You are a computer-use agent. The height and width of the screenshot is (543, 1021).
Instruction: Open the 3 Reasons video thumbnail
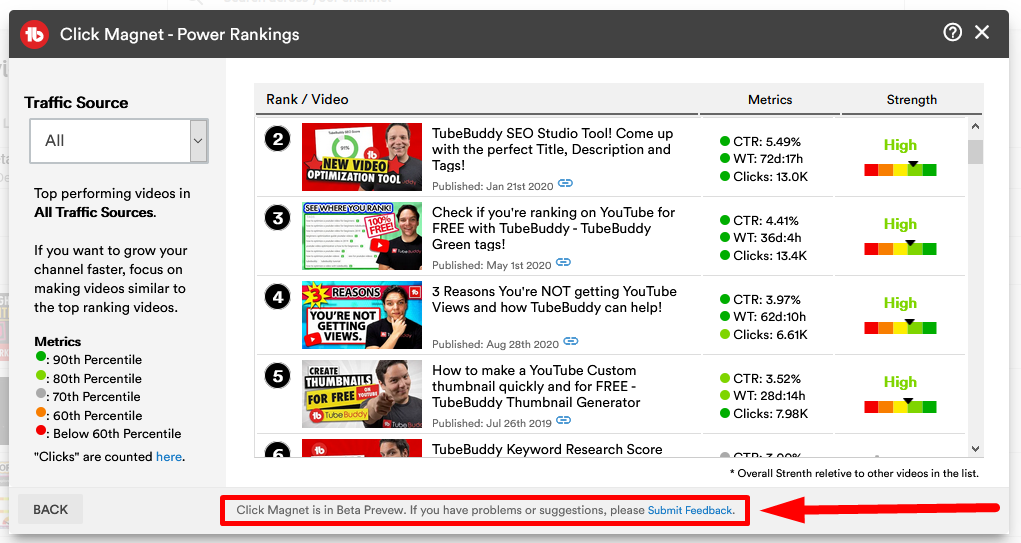pyautogui.click(x=362, y=315)
